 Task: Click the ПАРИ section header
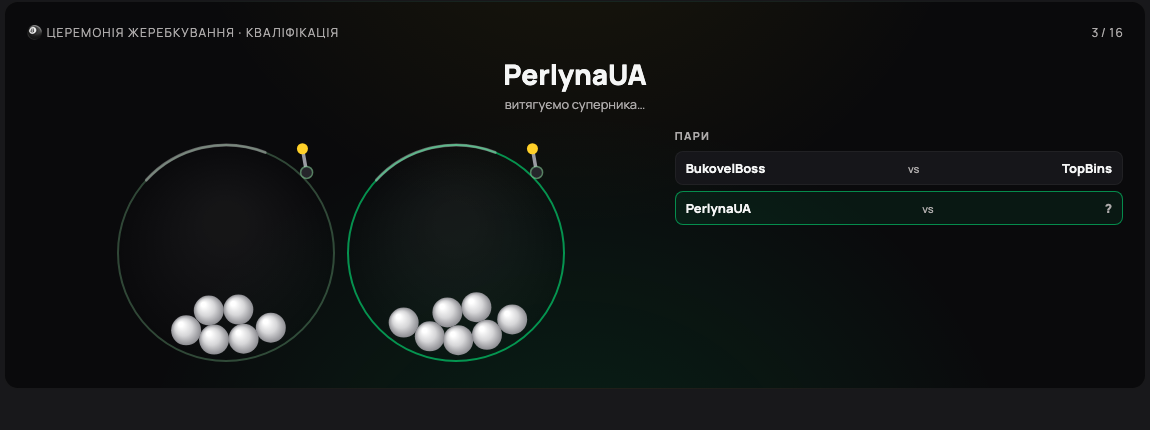click(x=692, y=136)
